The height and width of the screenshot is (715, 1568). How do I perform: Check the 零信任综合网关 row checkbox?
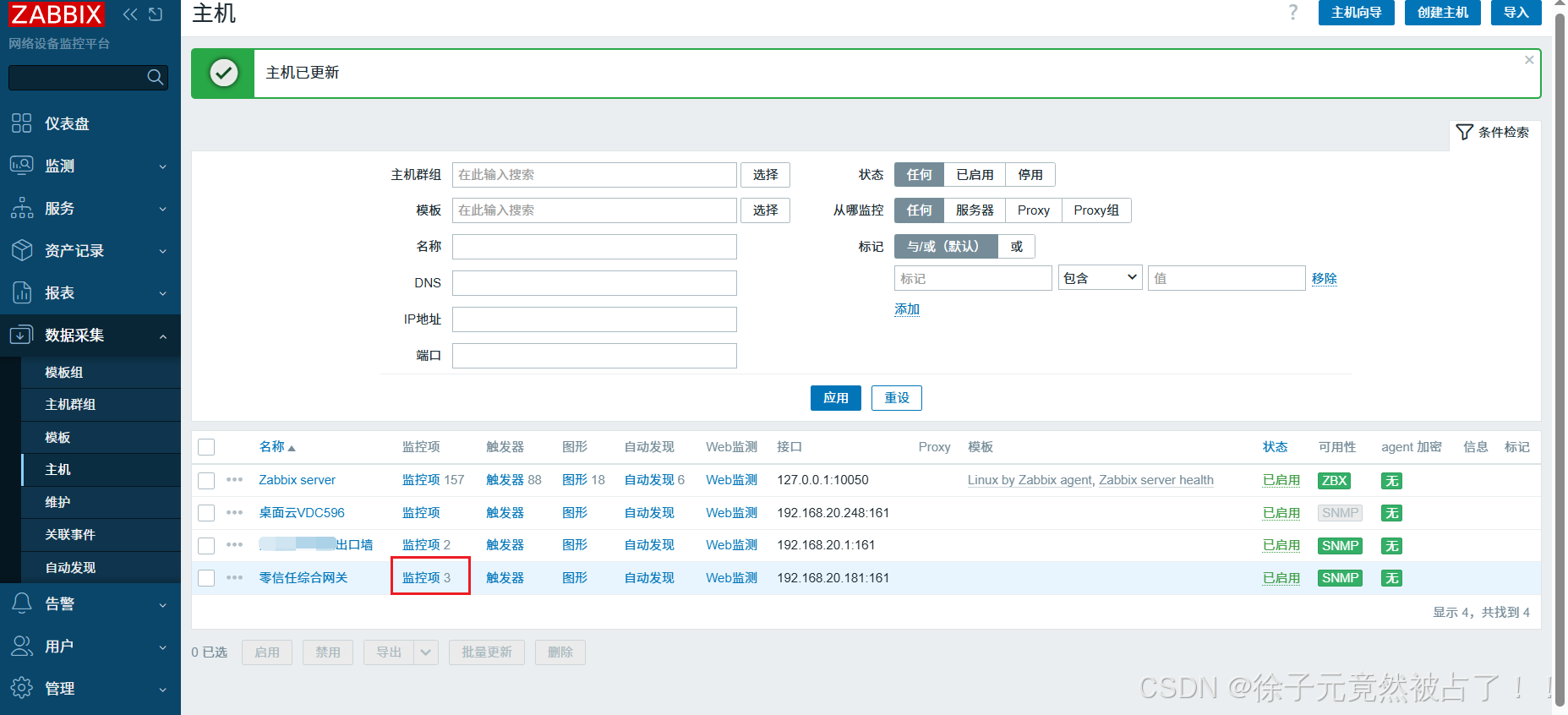206,578
